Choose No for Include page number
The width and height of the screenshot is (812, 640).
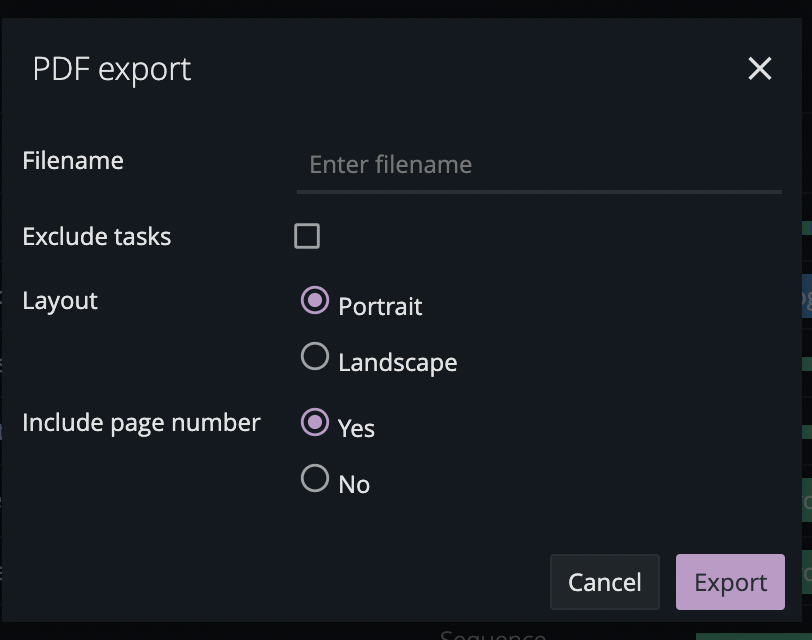coord(315,477)
